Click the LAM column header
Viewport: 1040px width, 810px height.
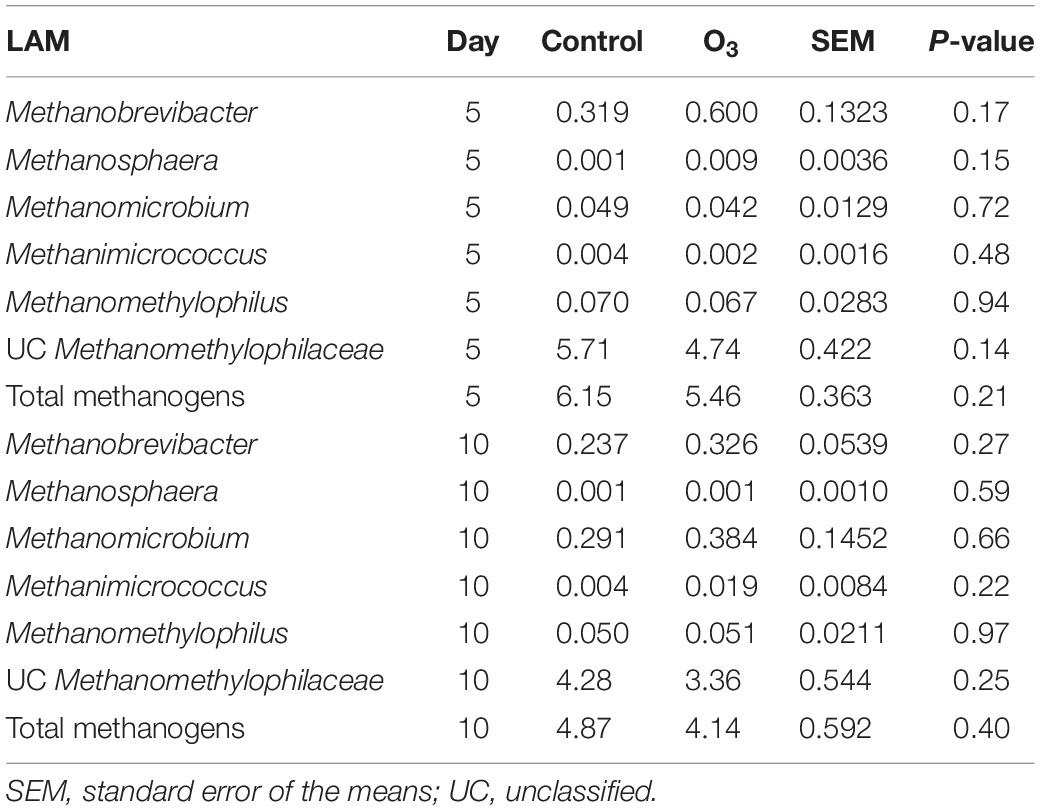click(38, 41)
